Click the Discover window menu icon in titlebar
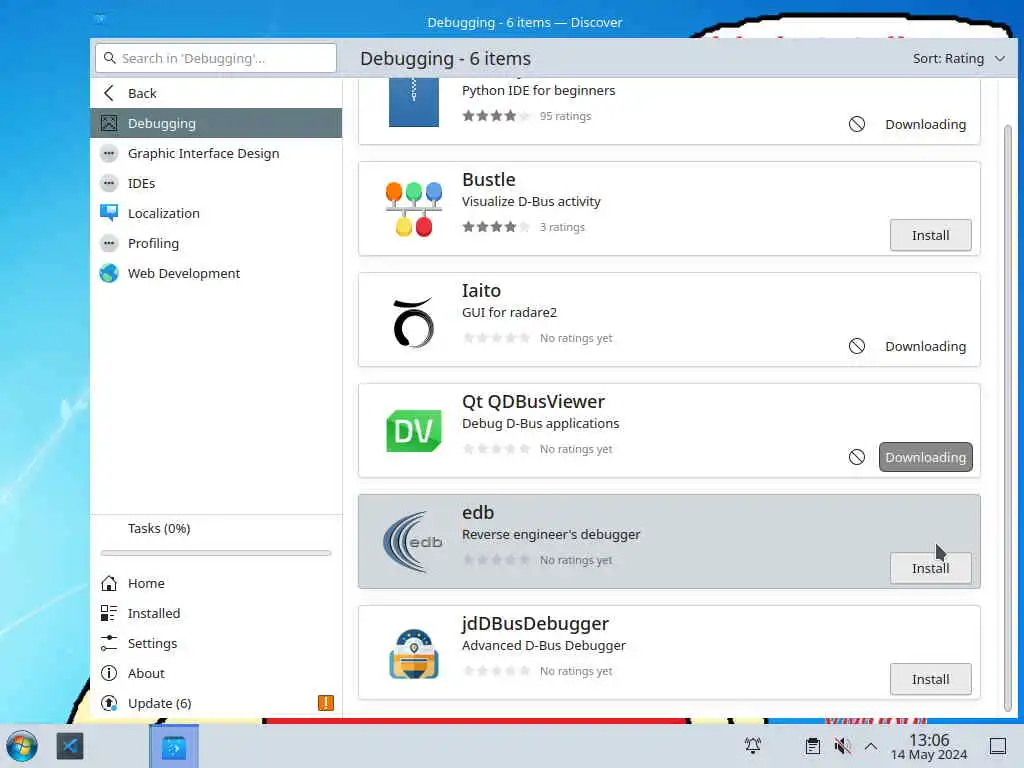This screenshot has height=768, width=1024. [x=99, y=18]
